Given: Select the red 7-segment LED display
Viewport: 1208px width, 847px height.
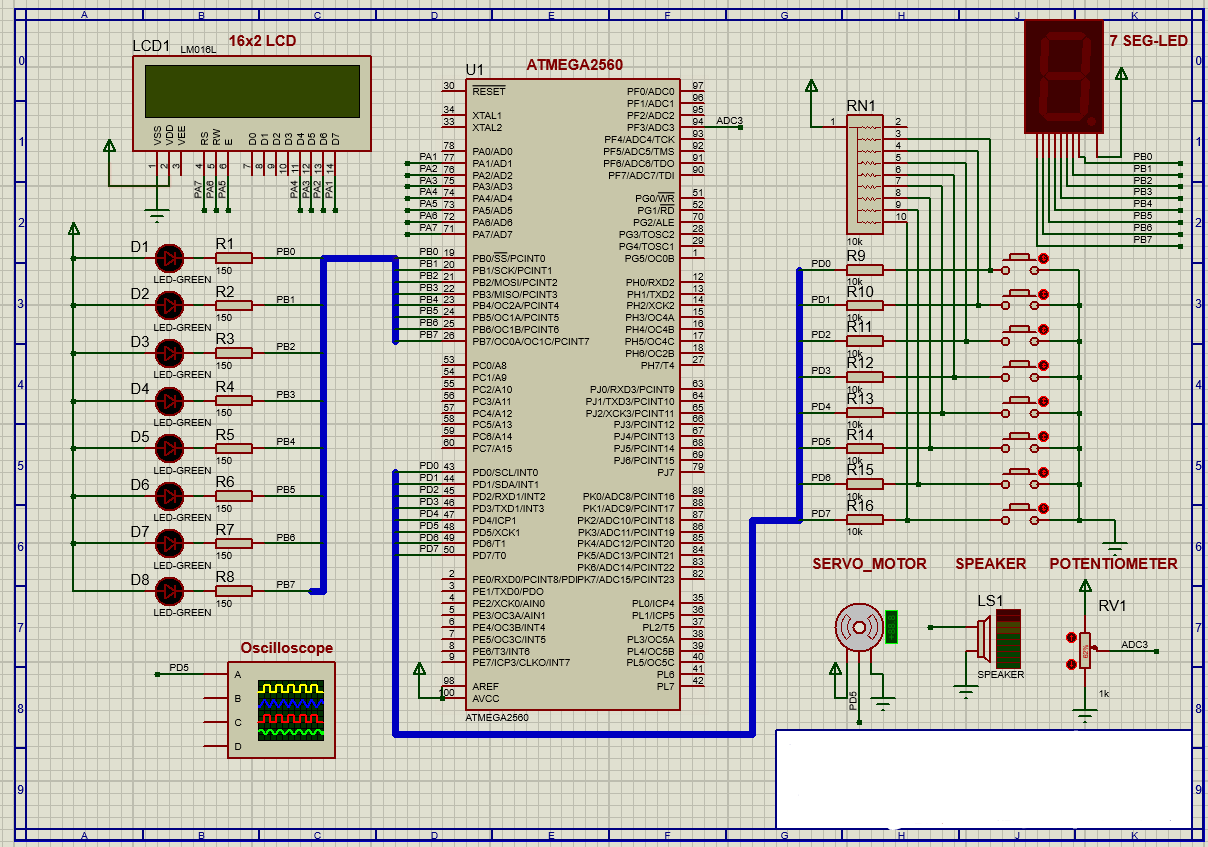Looking at the screenshot, I should (1064, 78).
